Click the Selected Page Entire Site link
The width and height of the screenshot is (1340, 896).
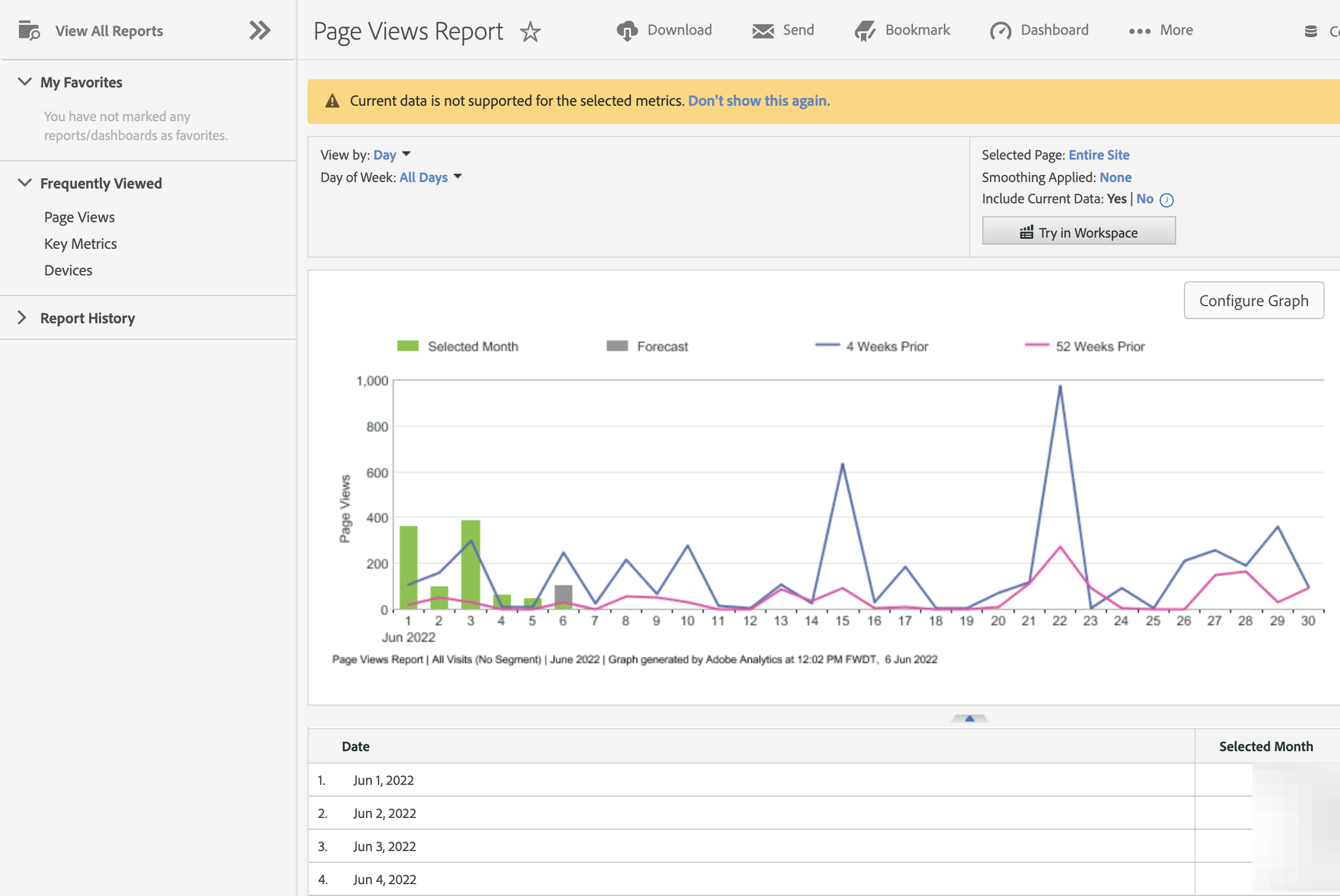coord(1098,154)
